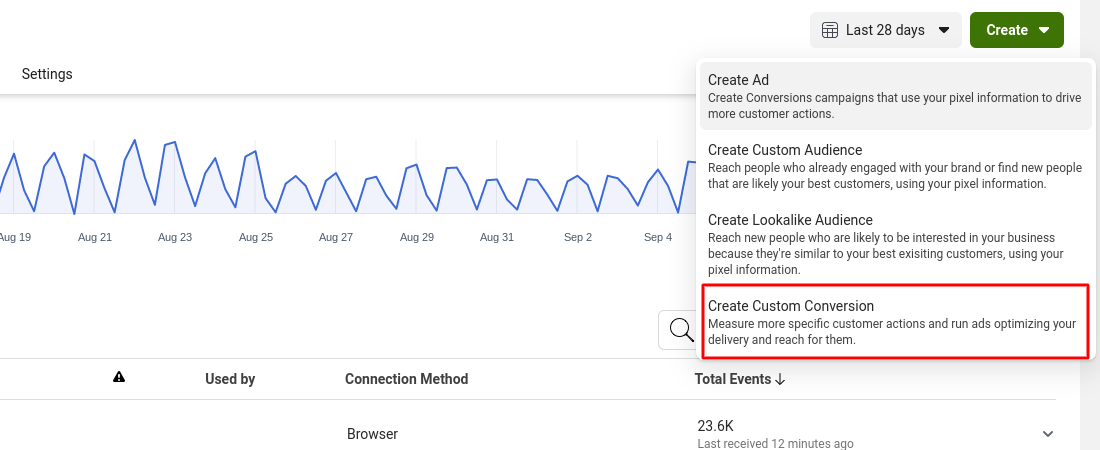Click the search magnifier icon
1100x450 pixels.
point(682,329)
